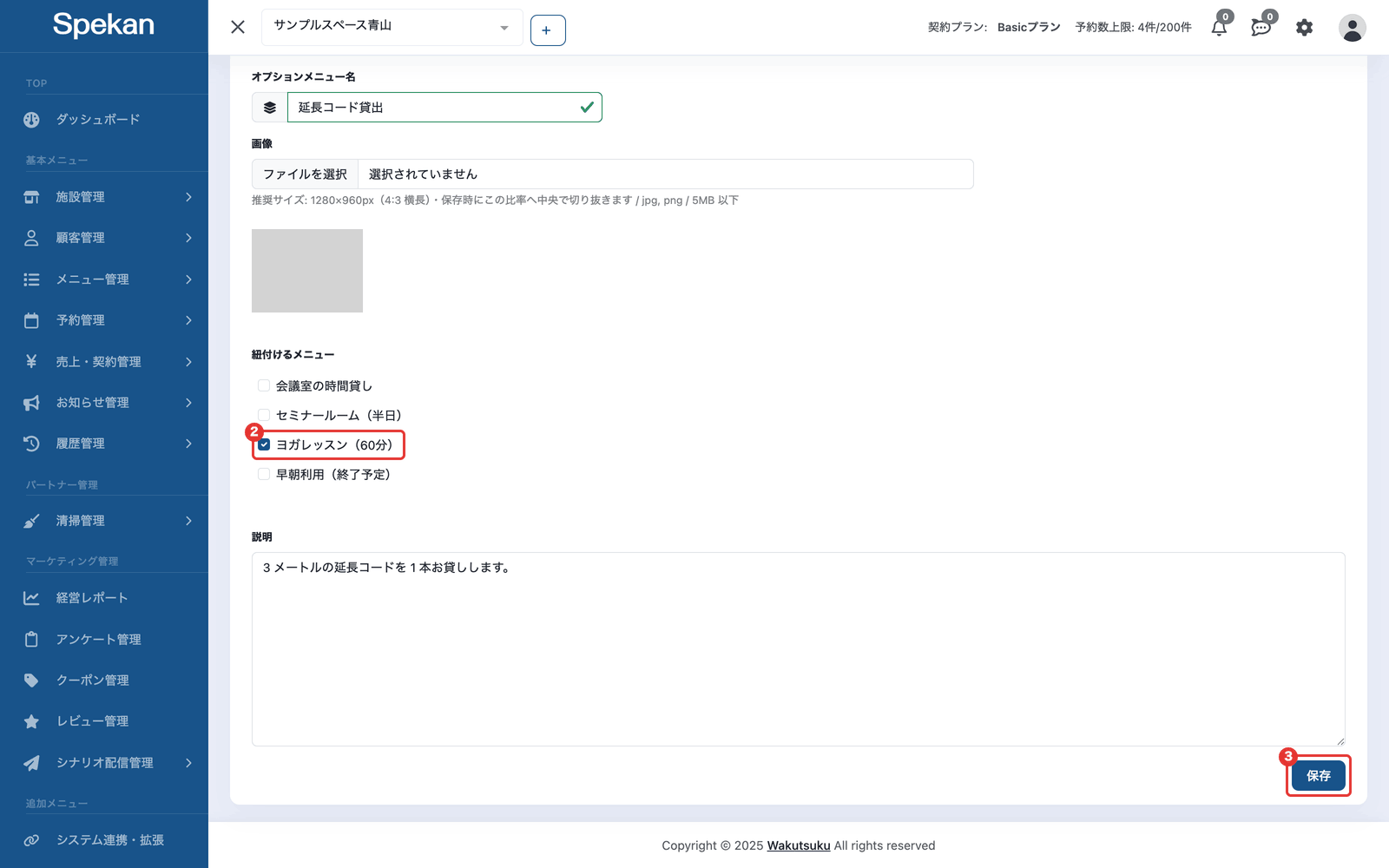This screenshot has height=868, width=1389.
Task: Click the history clock icon
Action: point(31,444)
